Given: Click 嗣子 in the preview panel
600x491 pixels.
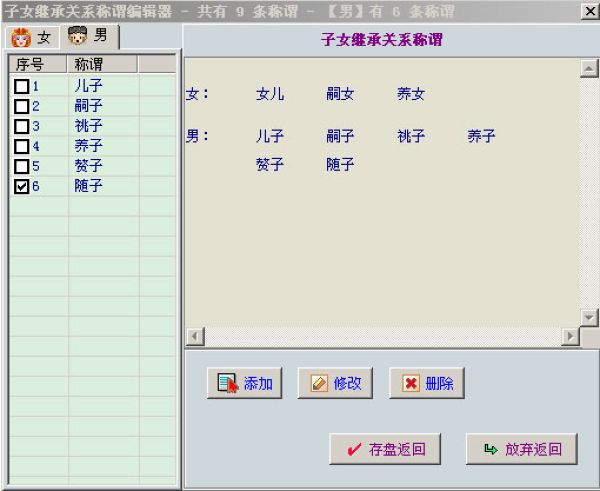Looking at the screenshot, I should 340,136.
